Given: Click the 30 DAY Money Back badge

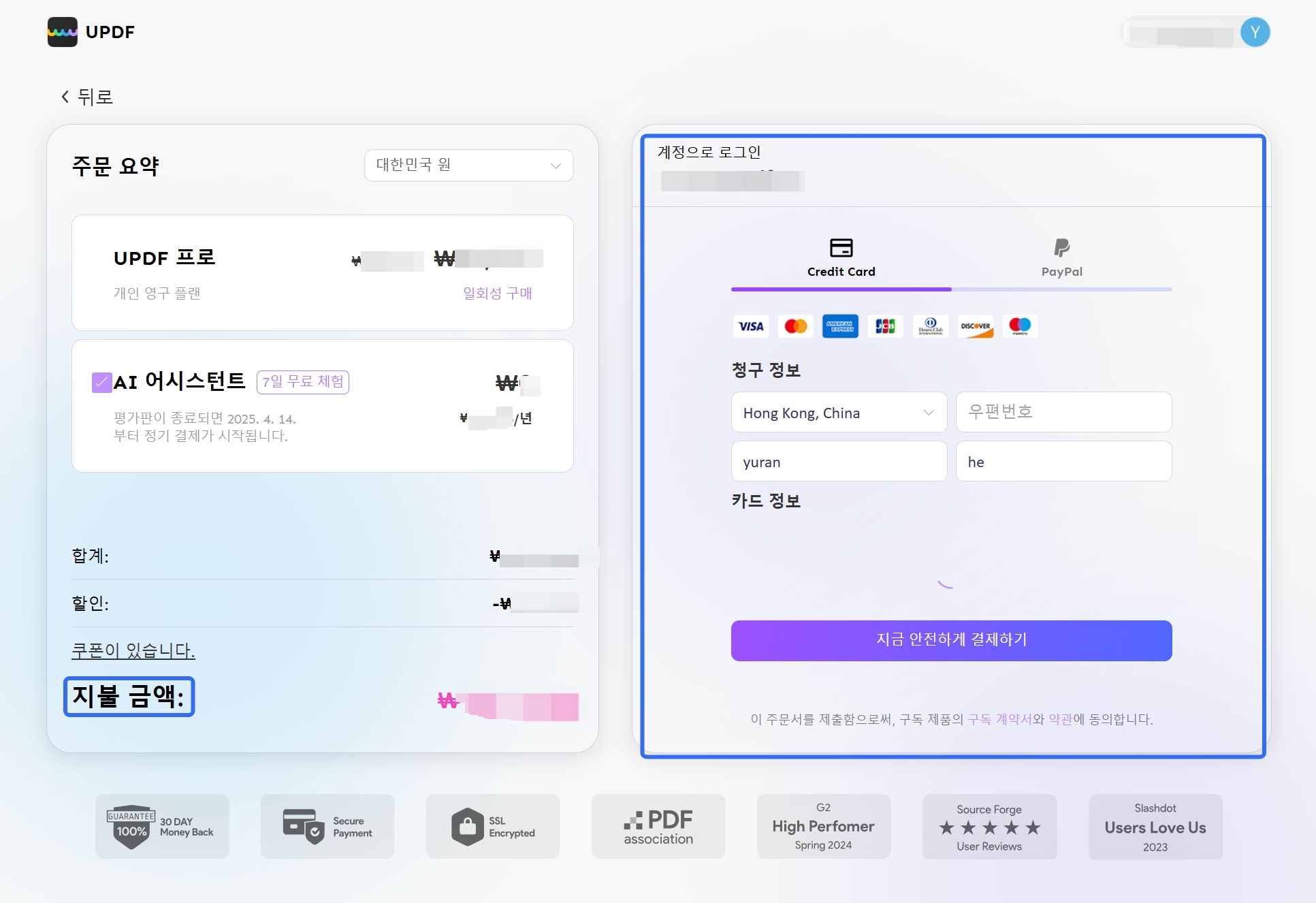Looking at the screenshot, I should tap(162, 826).
